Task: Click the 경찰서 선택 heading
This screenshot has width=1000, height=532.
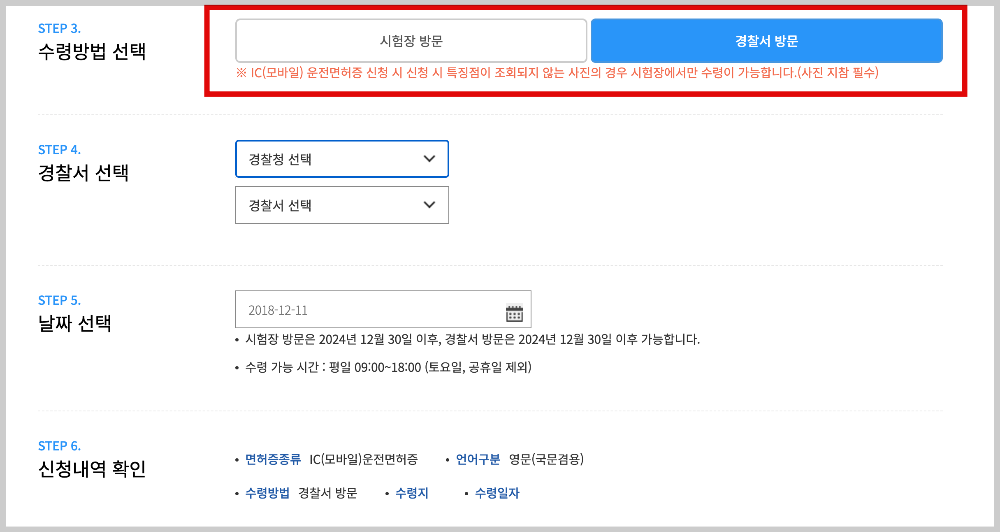Action: click(84, 173)
